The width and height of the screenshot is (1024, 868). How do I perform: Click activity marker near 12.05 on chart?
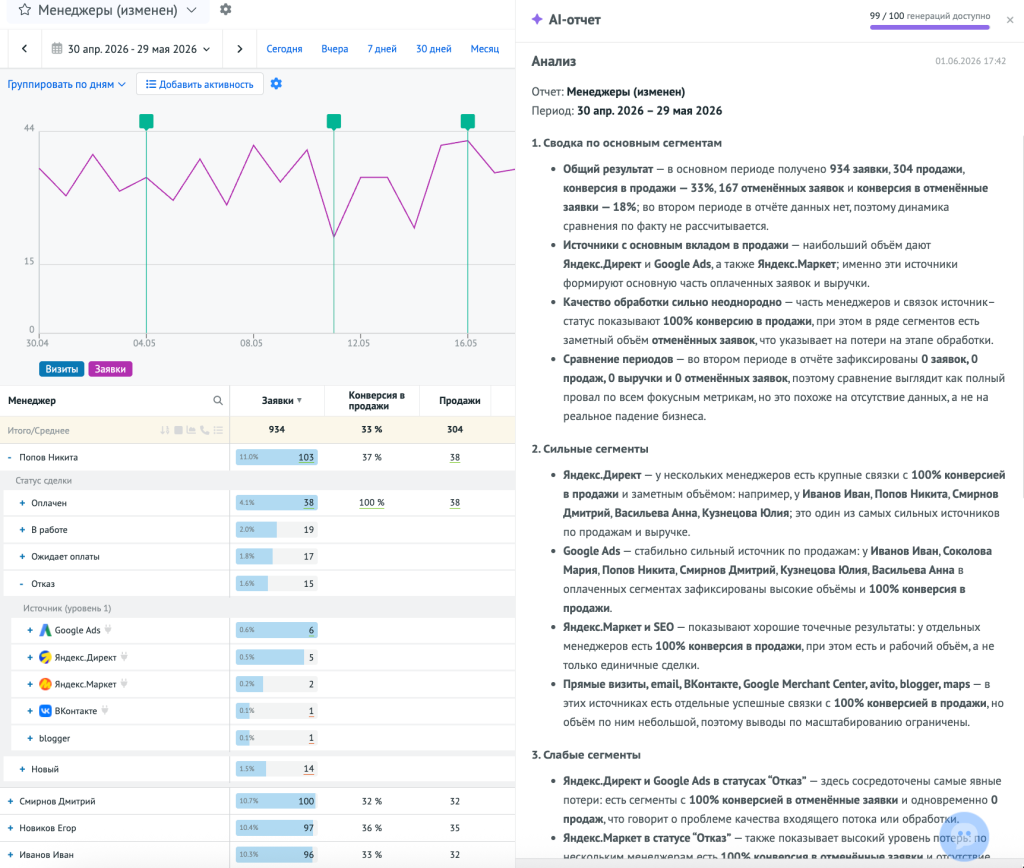tap(334, 121)
